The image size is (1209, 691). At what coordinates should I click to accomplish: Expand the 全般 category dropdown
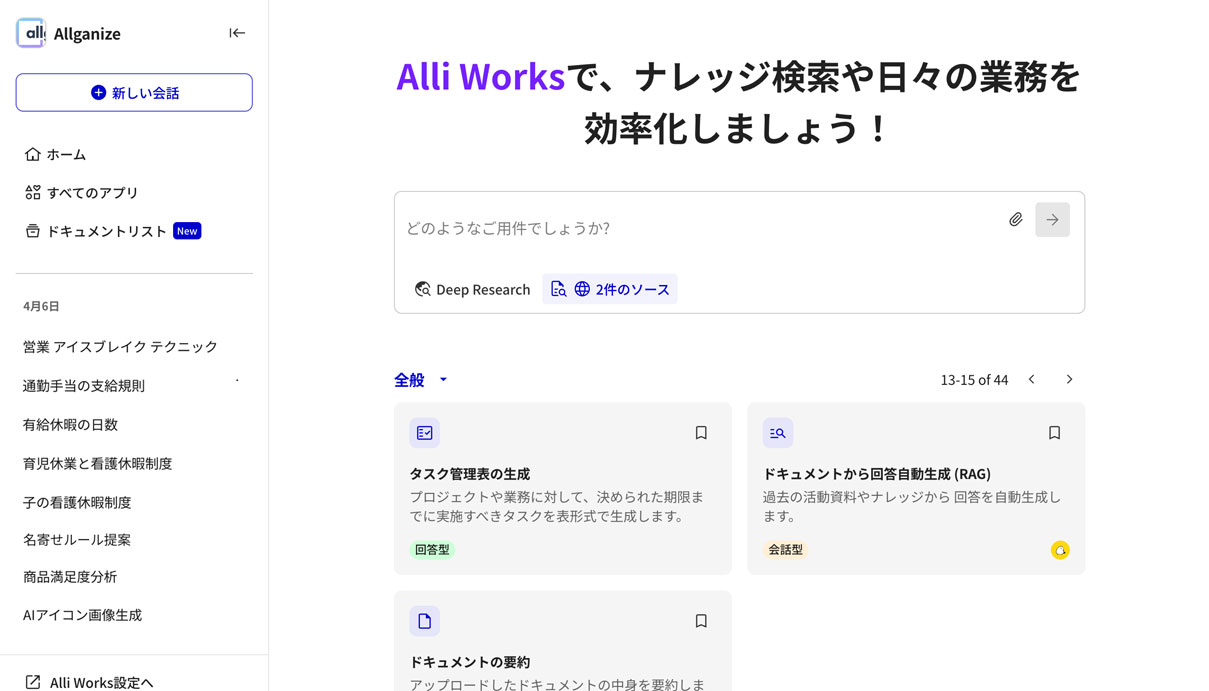pyautogui.click(x=421, y=380)
